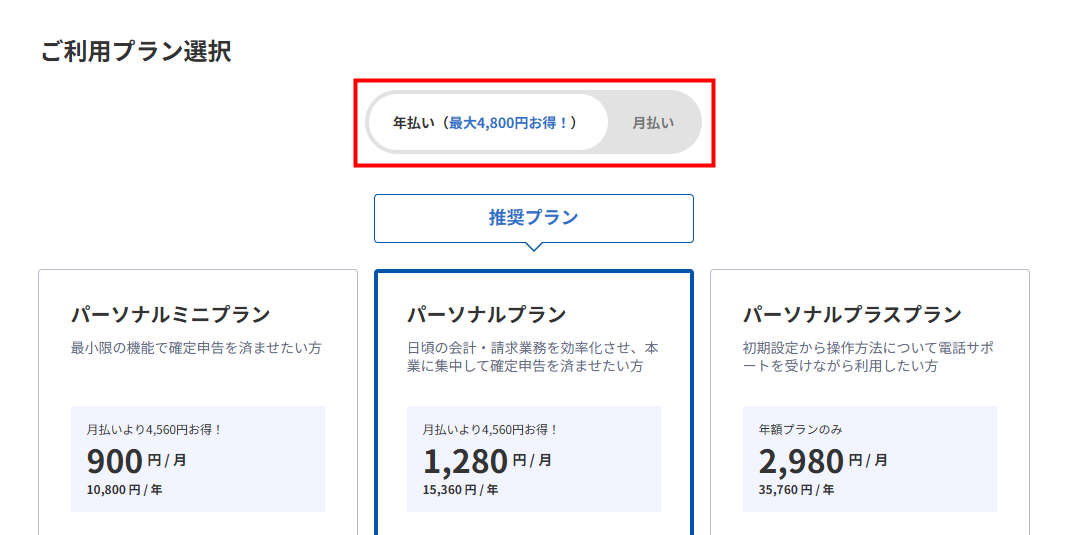Select the パーソナルプラスプラン card

pyautogui.click(x=869, y=402)
